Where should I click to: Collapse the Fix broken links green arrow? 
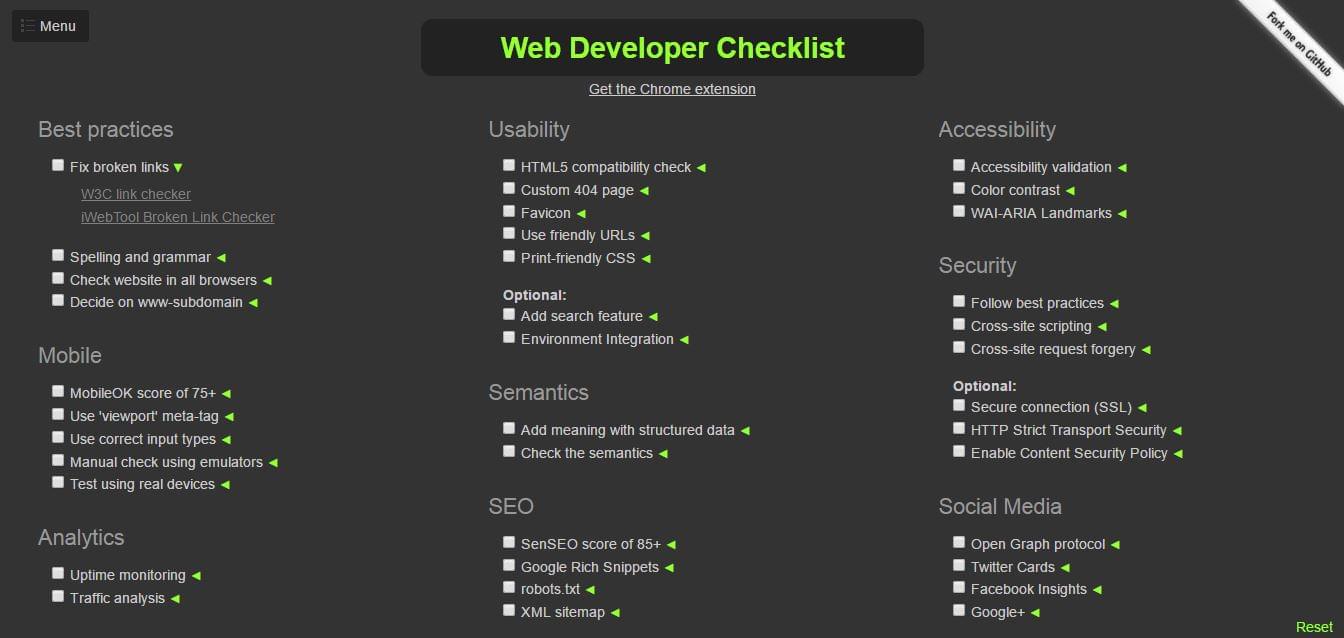178,168
